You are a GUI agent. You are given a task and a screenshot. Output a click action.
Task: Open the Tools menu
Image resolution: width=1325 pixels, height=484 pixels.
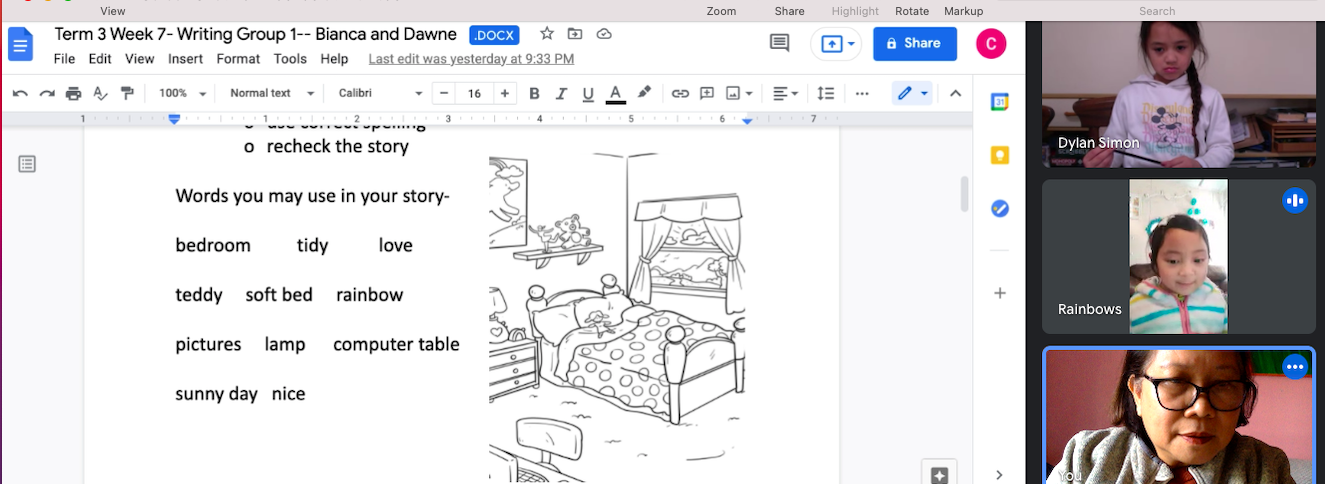[x=290, y=59]
